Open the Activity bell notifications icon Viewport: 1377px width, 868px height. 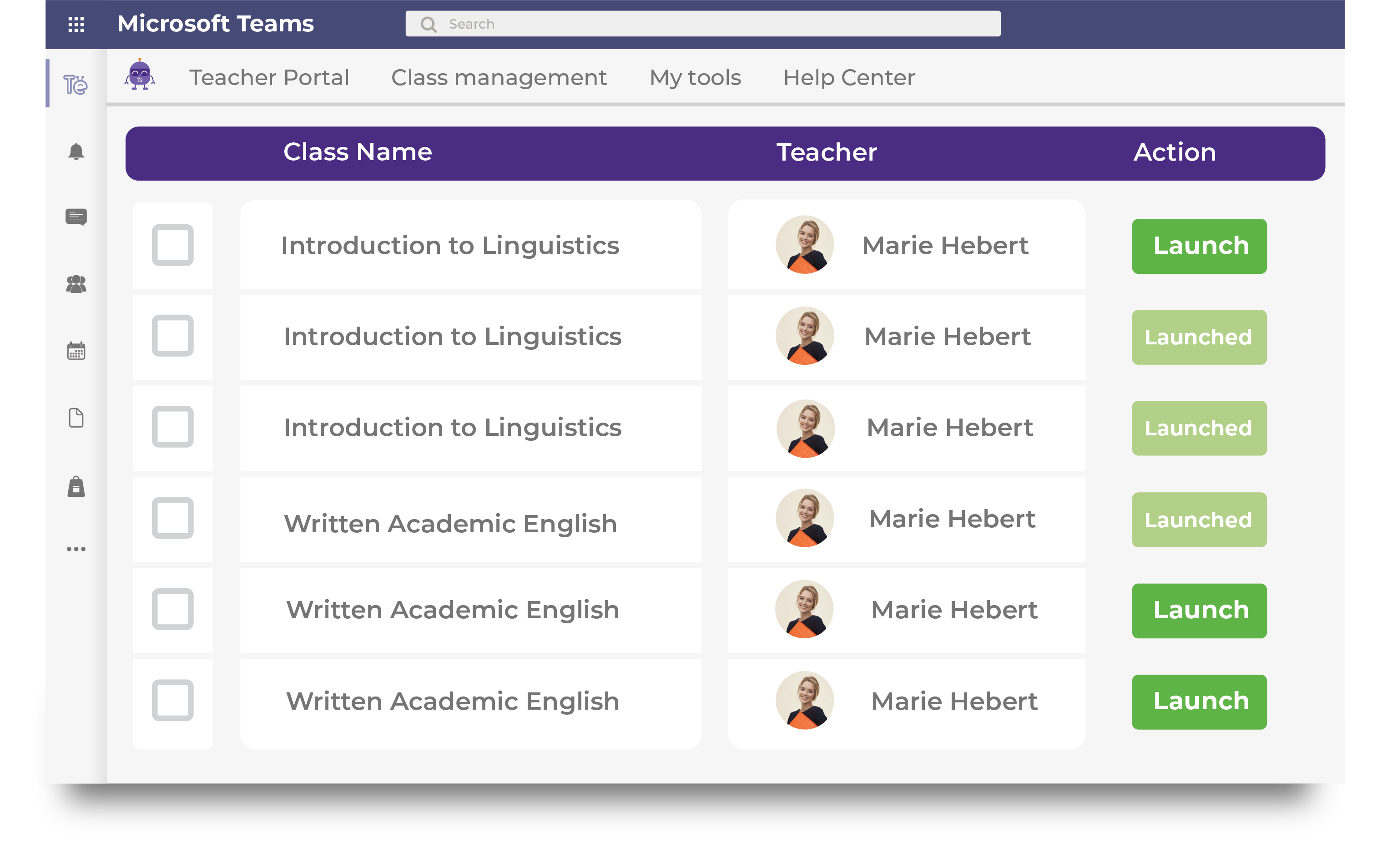click(76, 151)
